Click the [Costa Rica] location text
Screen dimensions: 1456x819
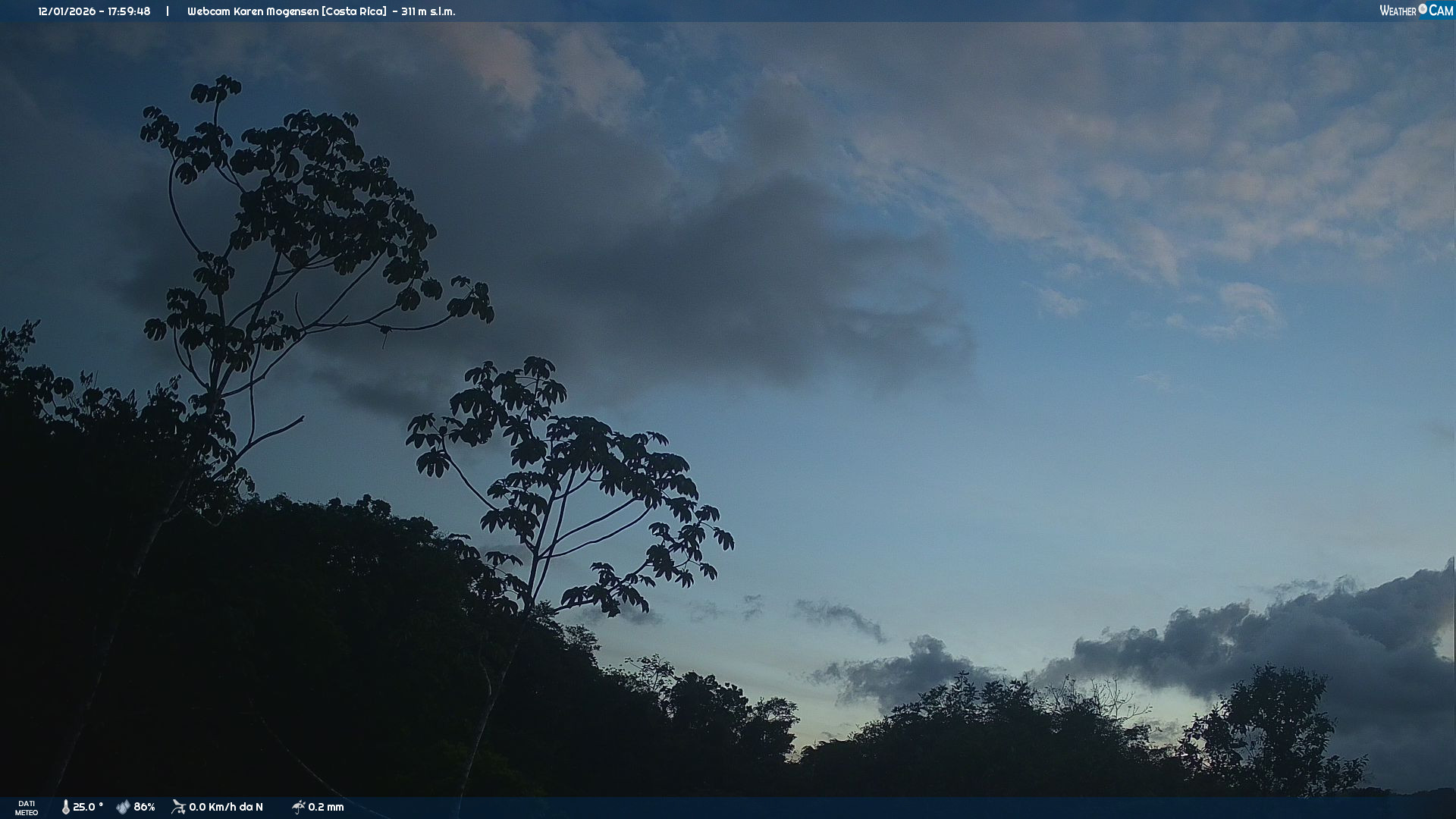[354, 11]
